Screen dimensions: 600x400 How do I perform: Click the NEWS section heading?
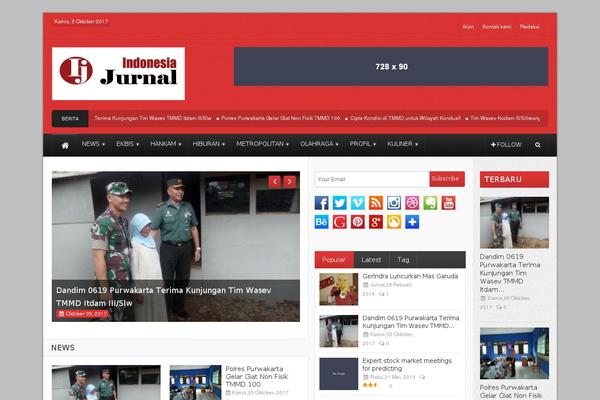pyautogui.click(x=63, y=348)
